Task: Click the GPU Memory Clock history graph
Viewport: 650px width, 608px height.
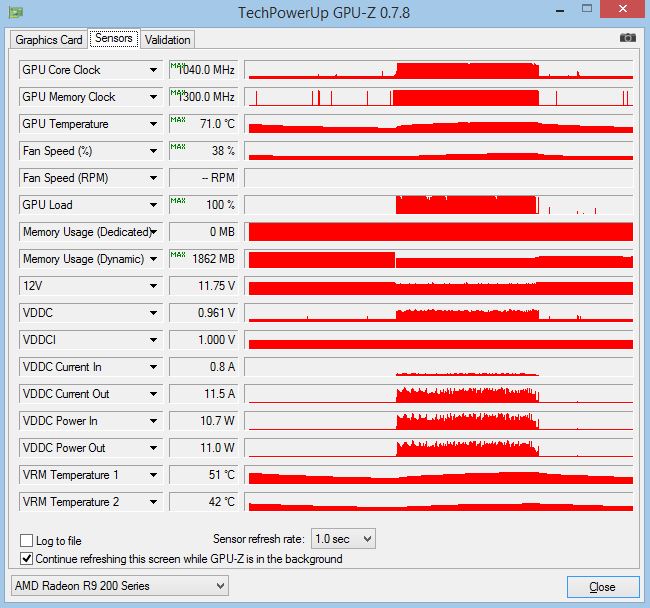Action: point(439,97)
